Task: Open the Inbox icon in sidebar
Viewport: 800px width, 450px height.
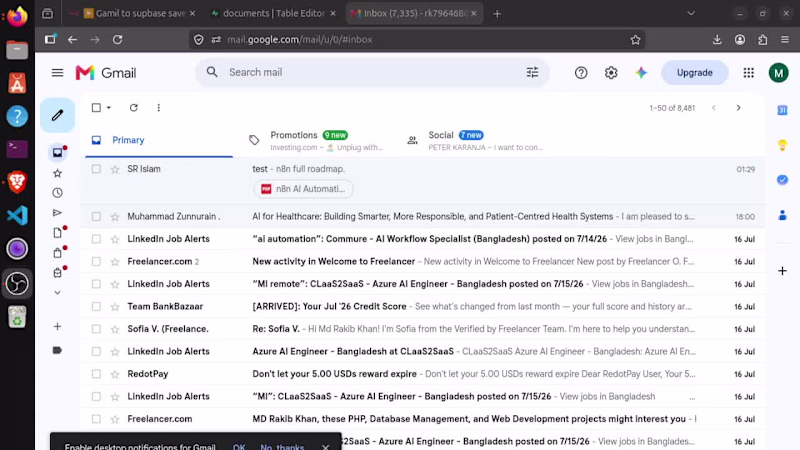Action: point(57,153)
